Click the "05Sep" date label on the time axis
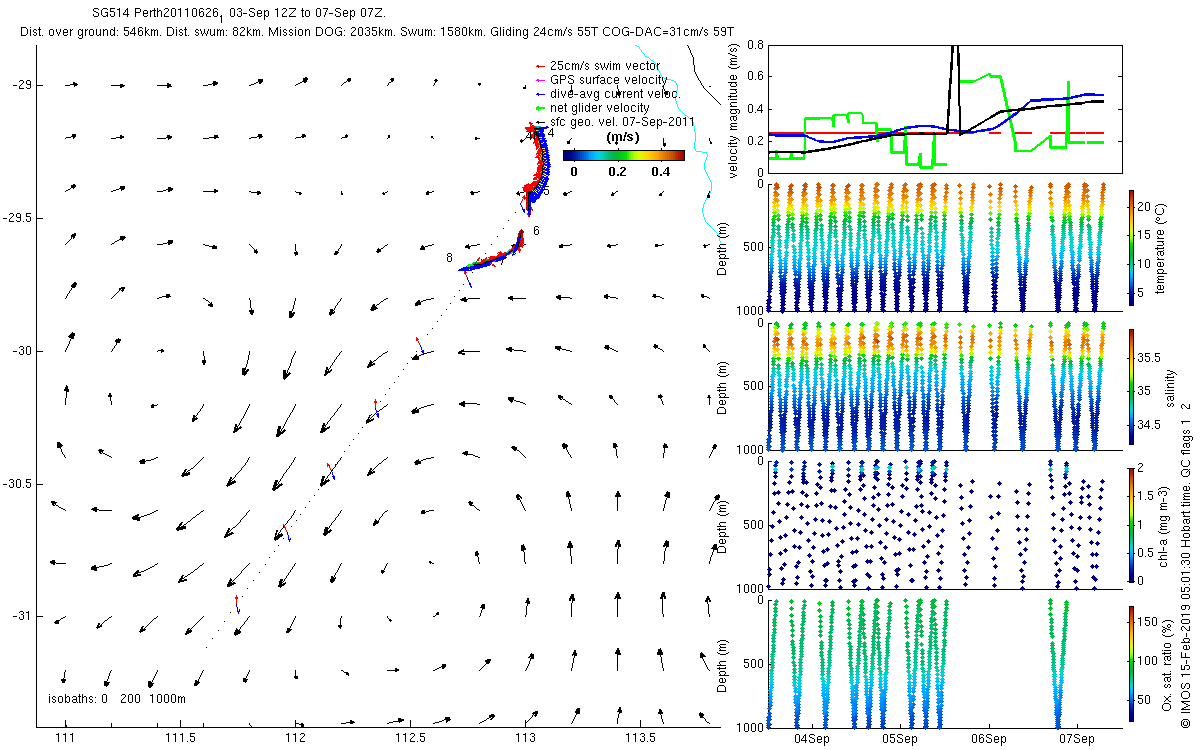The image size is (1200, 750). [900, 740]
